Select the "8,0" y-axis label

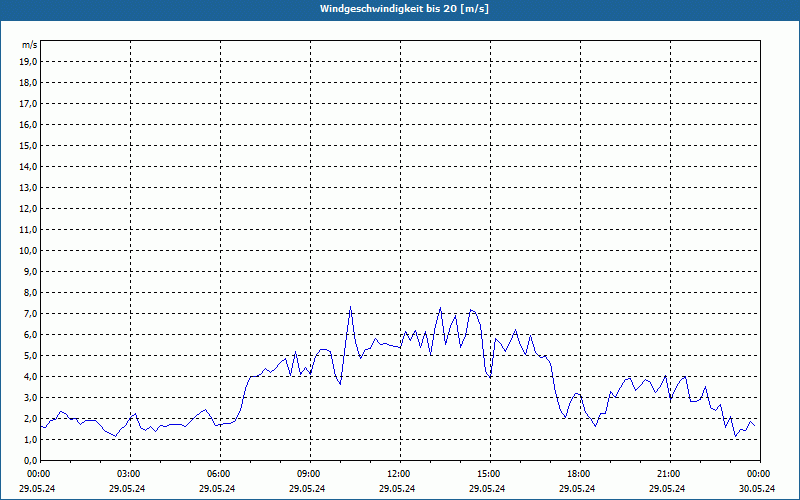pos(30,292)
